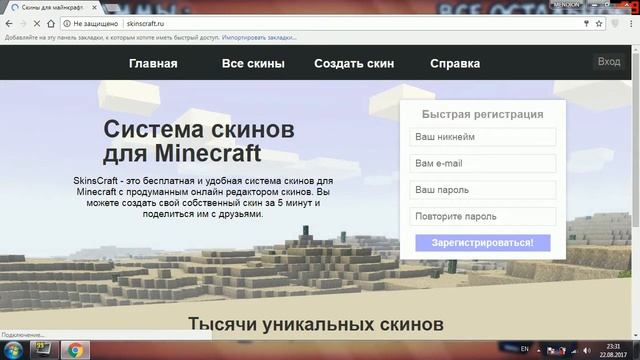Click the Система скинов для Minecraft heading
This screenshot has height=360, width=640.
click(x=199, y=141)
